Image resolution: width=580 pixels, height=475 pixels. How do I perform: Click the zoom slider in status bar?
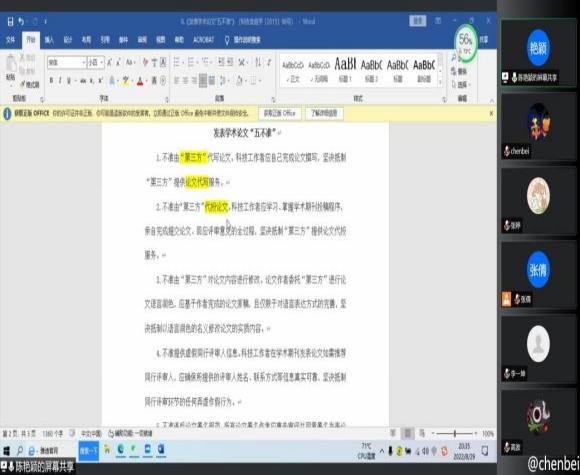click(455, 433)
